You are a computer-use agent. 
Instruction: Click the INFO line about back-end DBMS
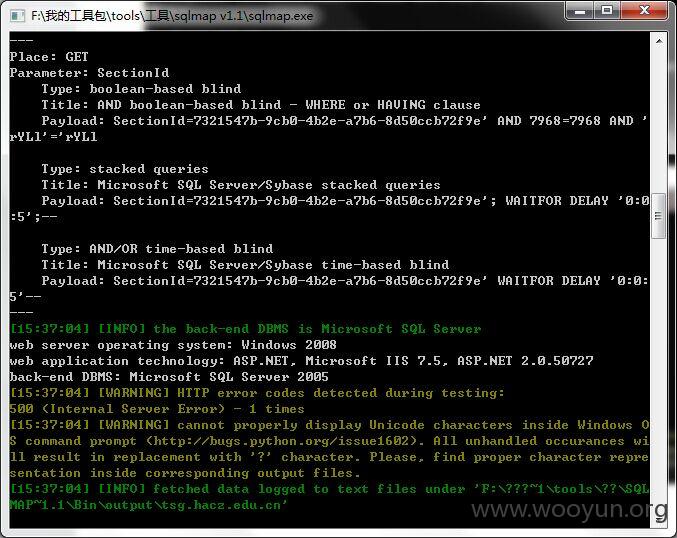click(245, 329)
